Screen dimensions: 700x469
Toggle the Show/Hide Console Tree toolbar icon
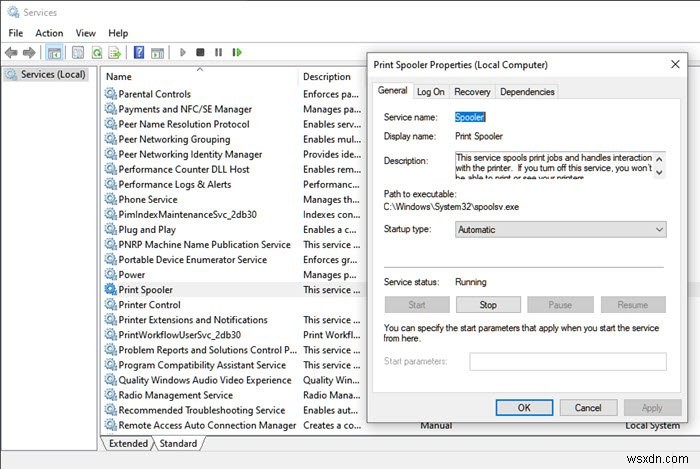point(55,52)
